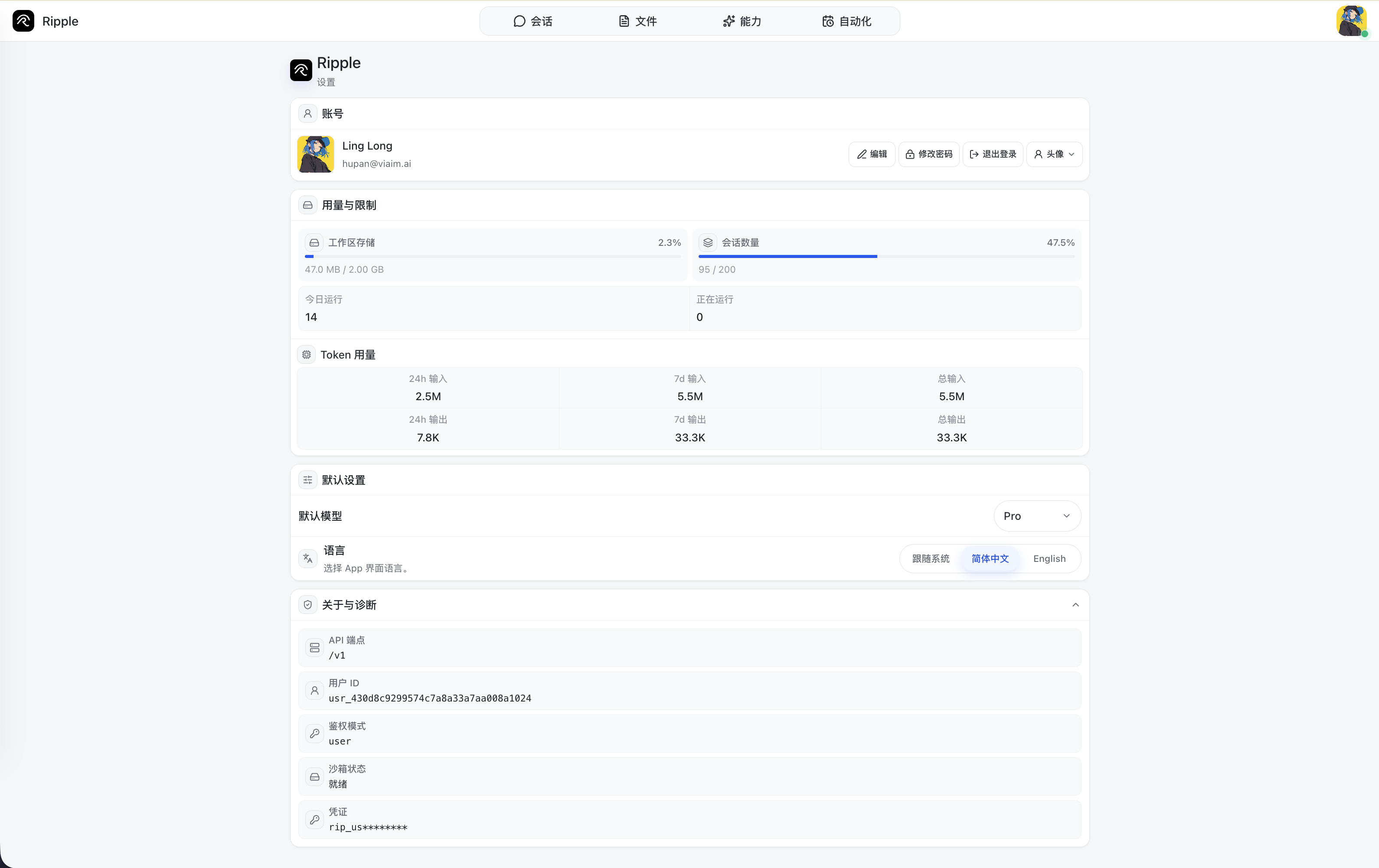Screen dimensions: 1379x868
Task: Click the 修改密码 button
Action: [929, 154]
